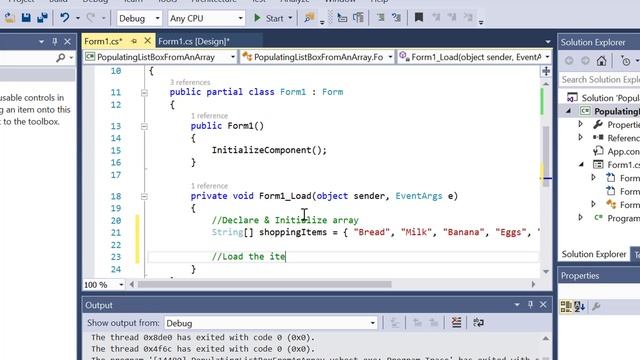
Task: Collapse the Form1_Load method at line 18
Action: point(144,196)
